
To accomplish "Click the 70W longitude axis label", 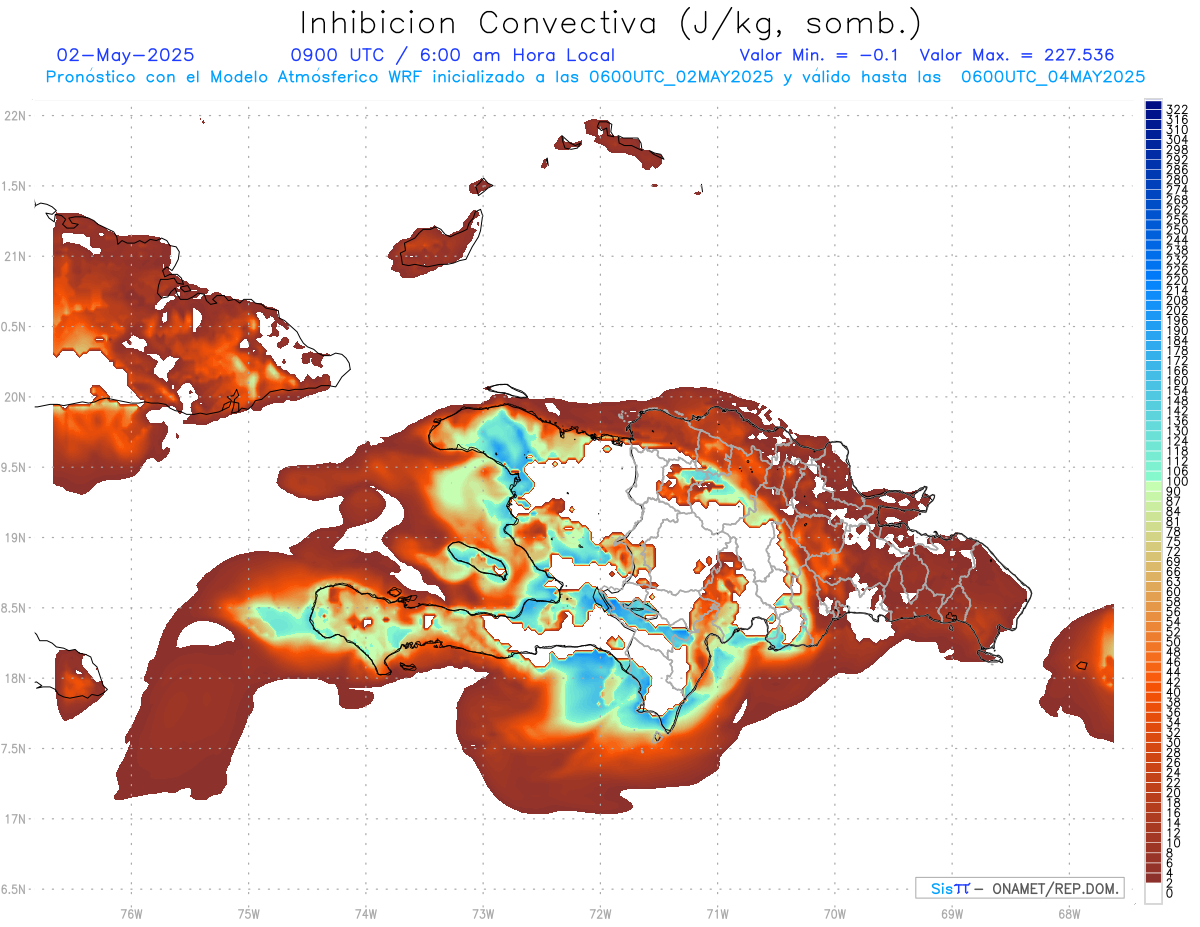I will (x=834, y=912).
